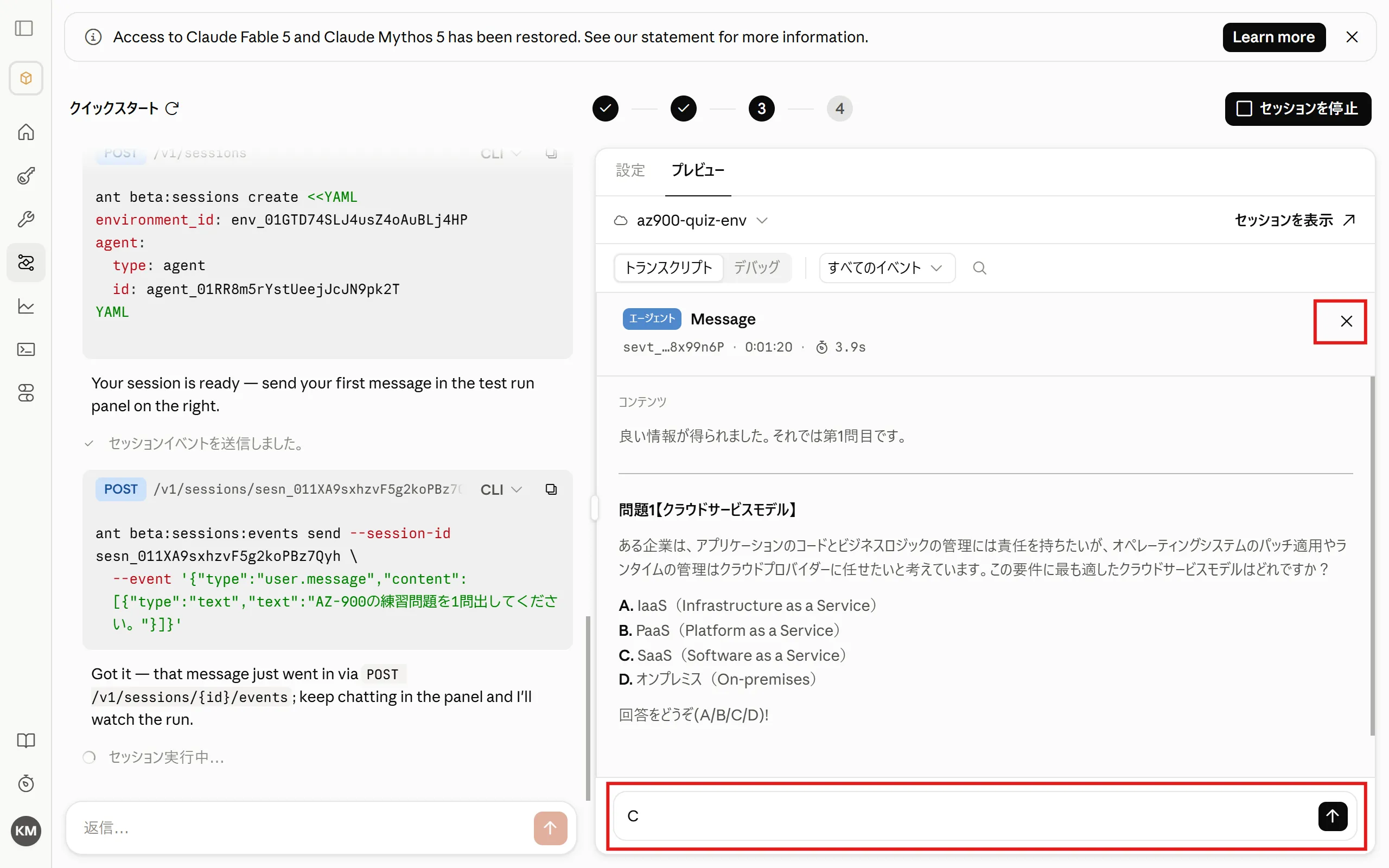Open CLI dropdown on events POST block
This screenshot has width=1389, height=868.
(500, 490)
